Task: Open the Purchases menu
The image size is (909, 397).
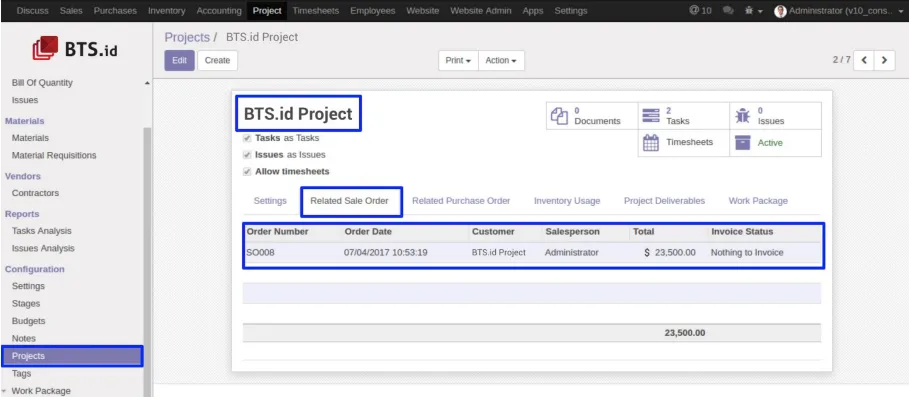Action: (x=115, y=10)
